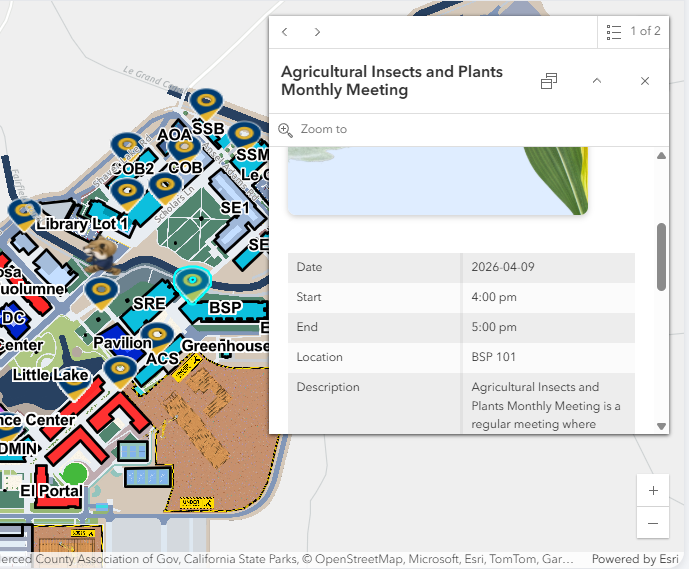Click the Little Lake label
The height and width of the screenshot is (569, 689).
coord(51,375)
